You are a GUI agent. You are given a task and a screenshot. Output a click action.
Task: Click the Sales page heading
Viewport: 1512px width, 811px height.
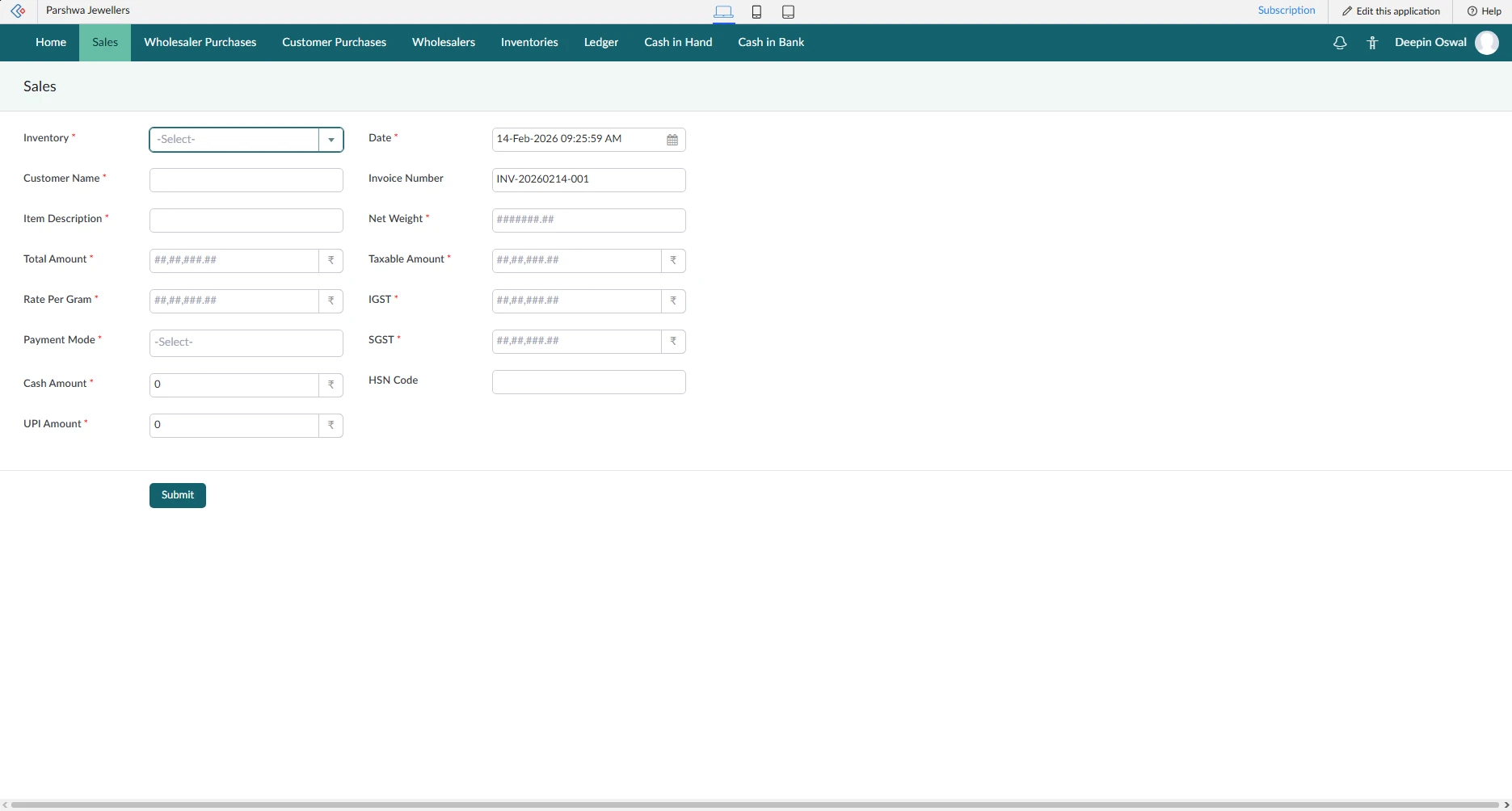(x=40, y=86)
